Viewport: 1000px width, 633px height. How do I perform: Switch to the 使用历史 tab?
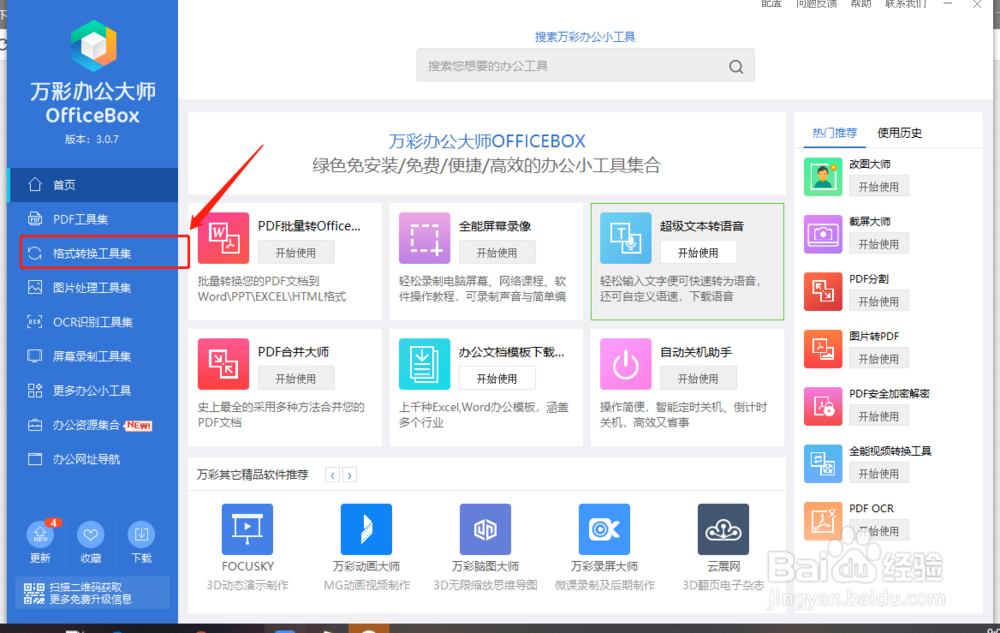[x=899, y=133]
